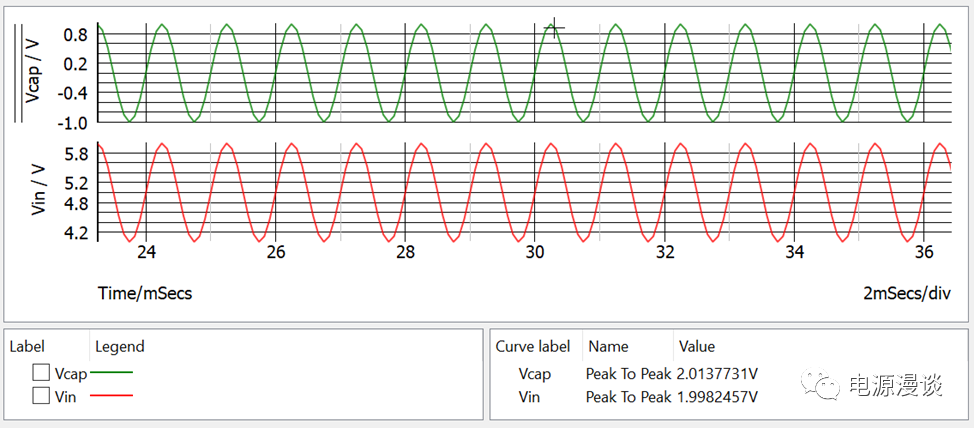The width and height of the screenshot is (974, 428).
Task: Click the Name column header in measurements
Action: 607,346
